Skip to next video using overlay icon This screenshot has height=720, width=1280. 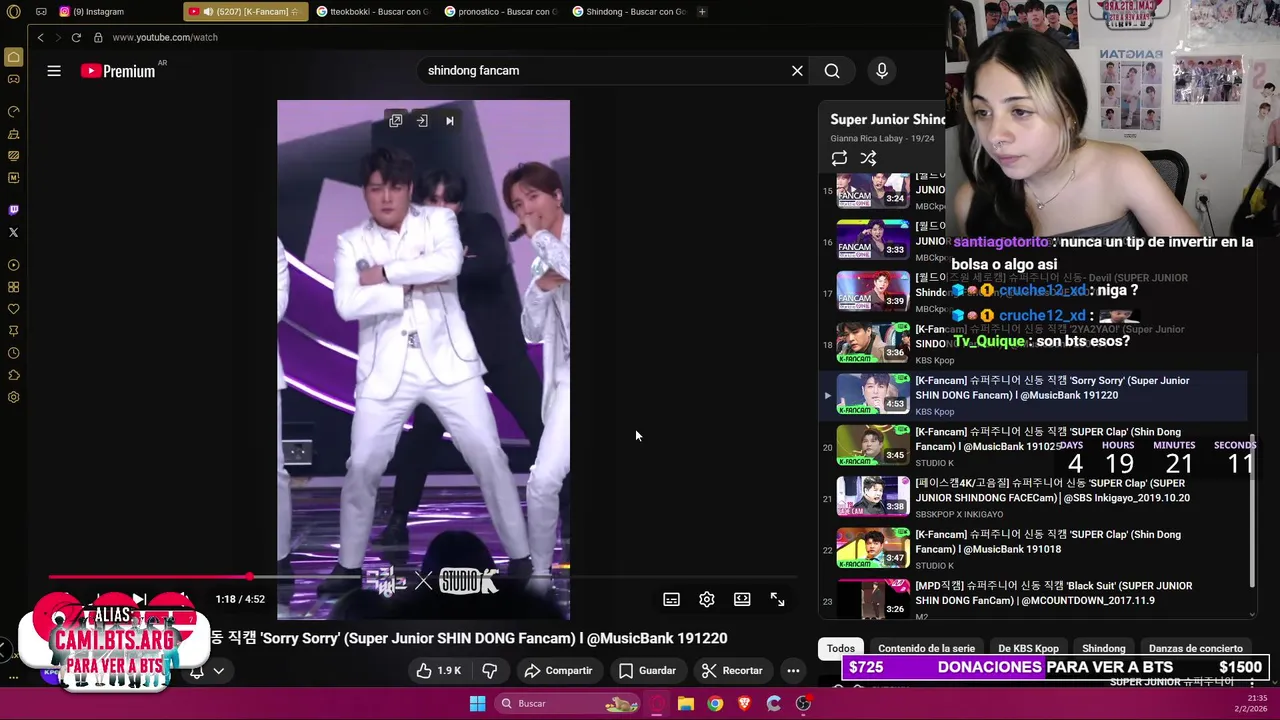[450, 120]
